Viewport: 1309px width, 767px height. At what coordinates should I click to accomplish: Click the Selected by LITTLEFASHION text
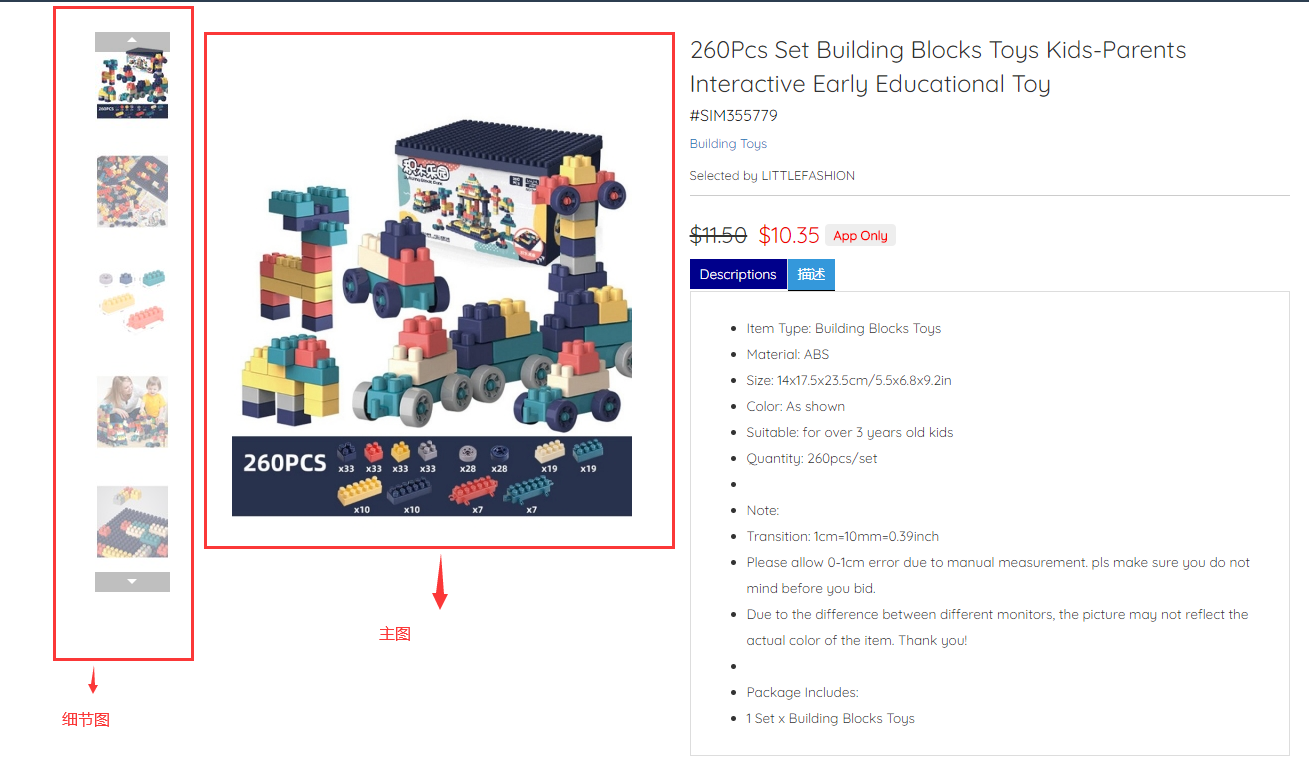(772, 176)
